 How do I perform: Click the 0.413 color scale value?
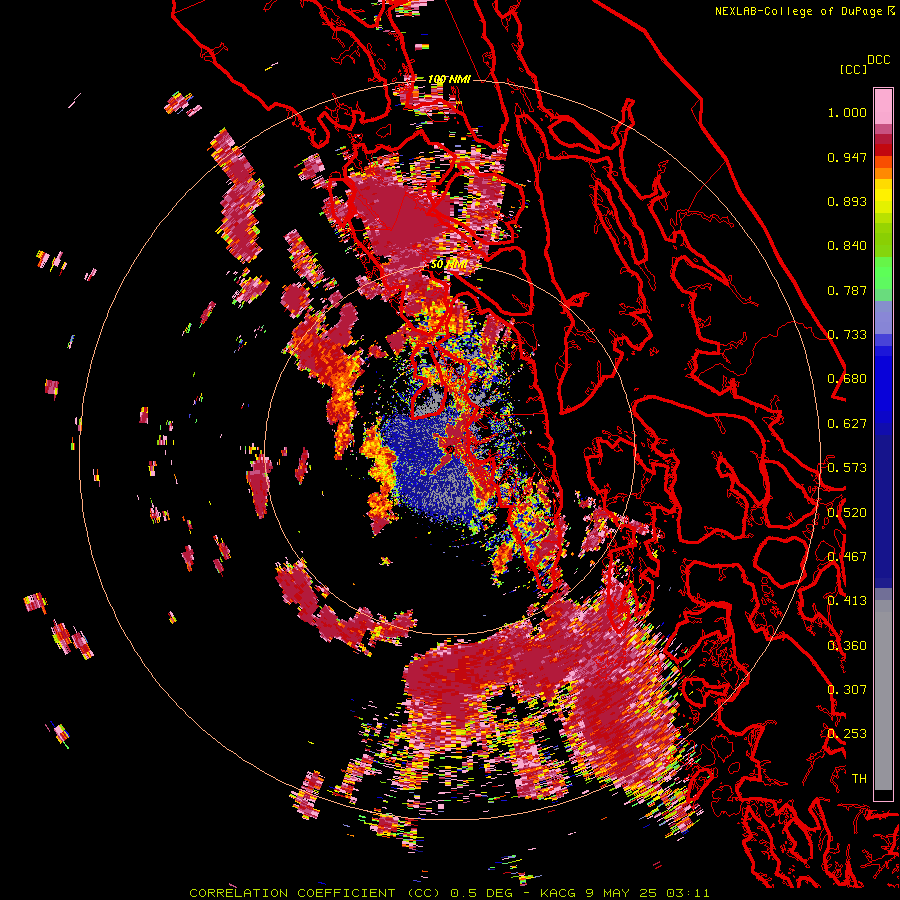click(847, 601)
